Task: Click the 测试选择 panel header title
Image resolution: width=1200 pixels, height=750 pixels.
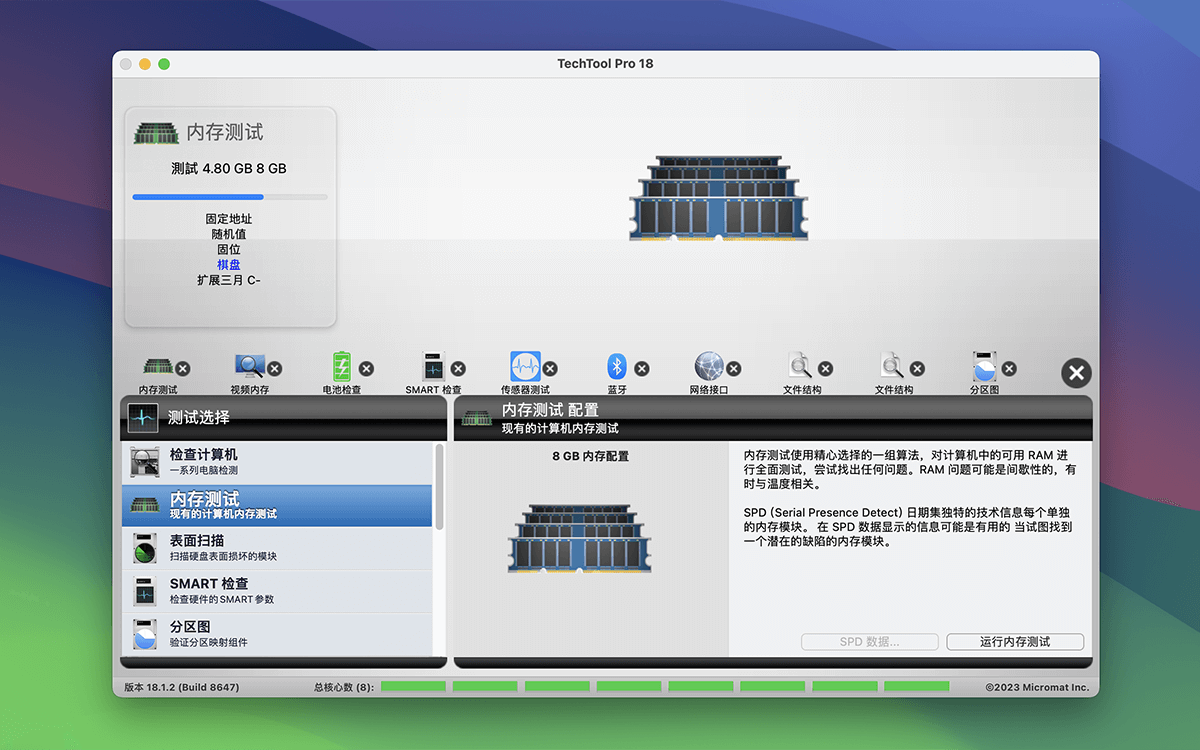Action: [199, 417]
